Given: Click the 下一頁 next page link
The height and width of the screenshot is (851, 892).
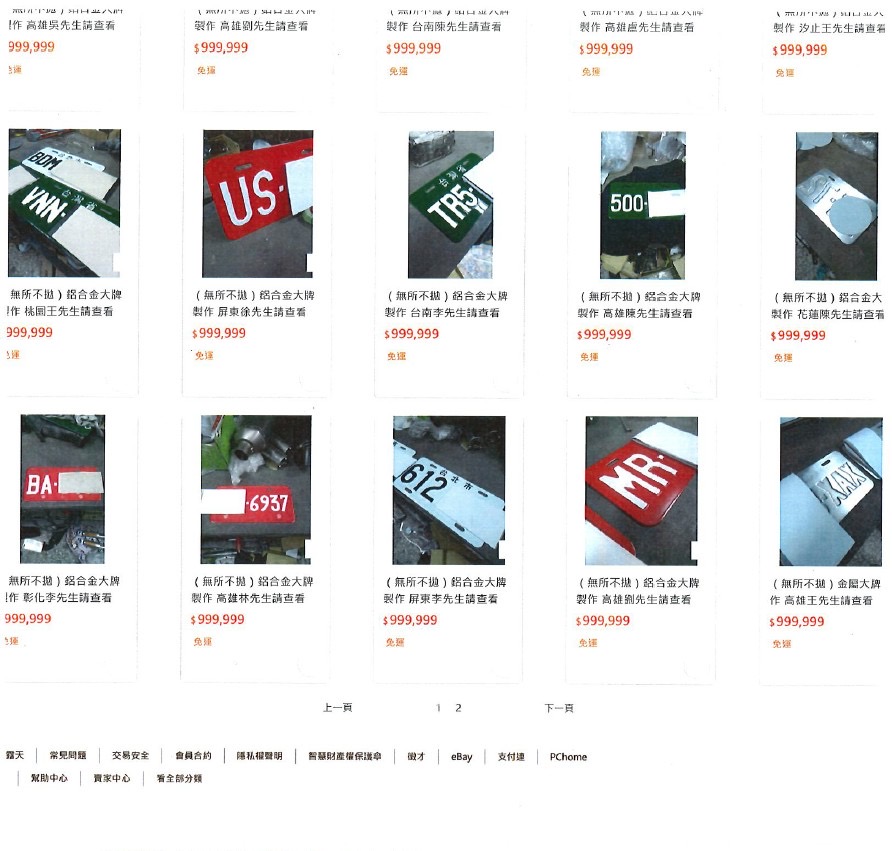Looking at the screenshot, I should click(x=559, y=708).
